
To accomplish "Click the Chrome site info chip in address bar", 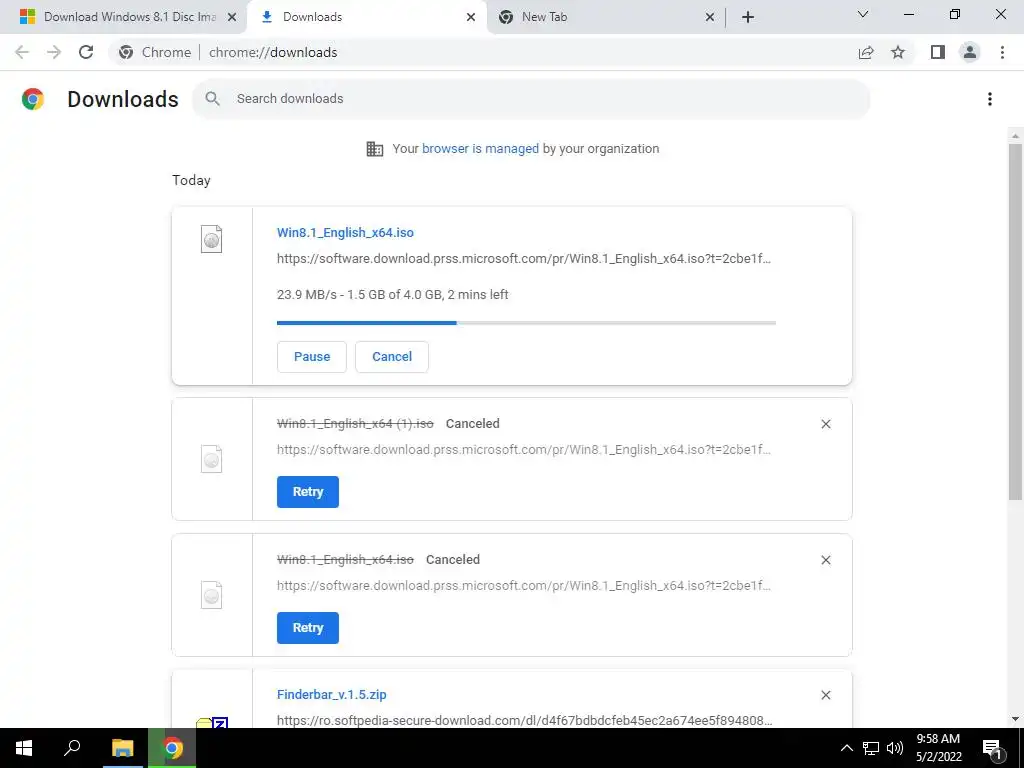I will pyautogui.click(x=155, y=52).
